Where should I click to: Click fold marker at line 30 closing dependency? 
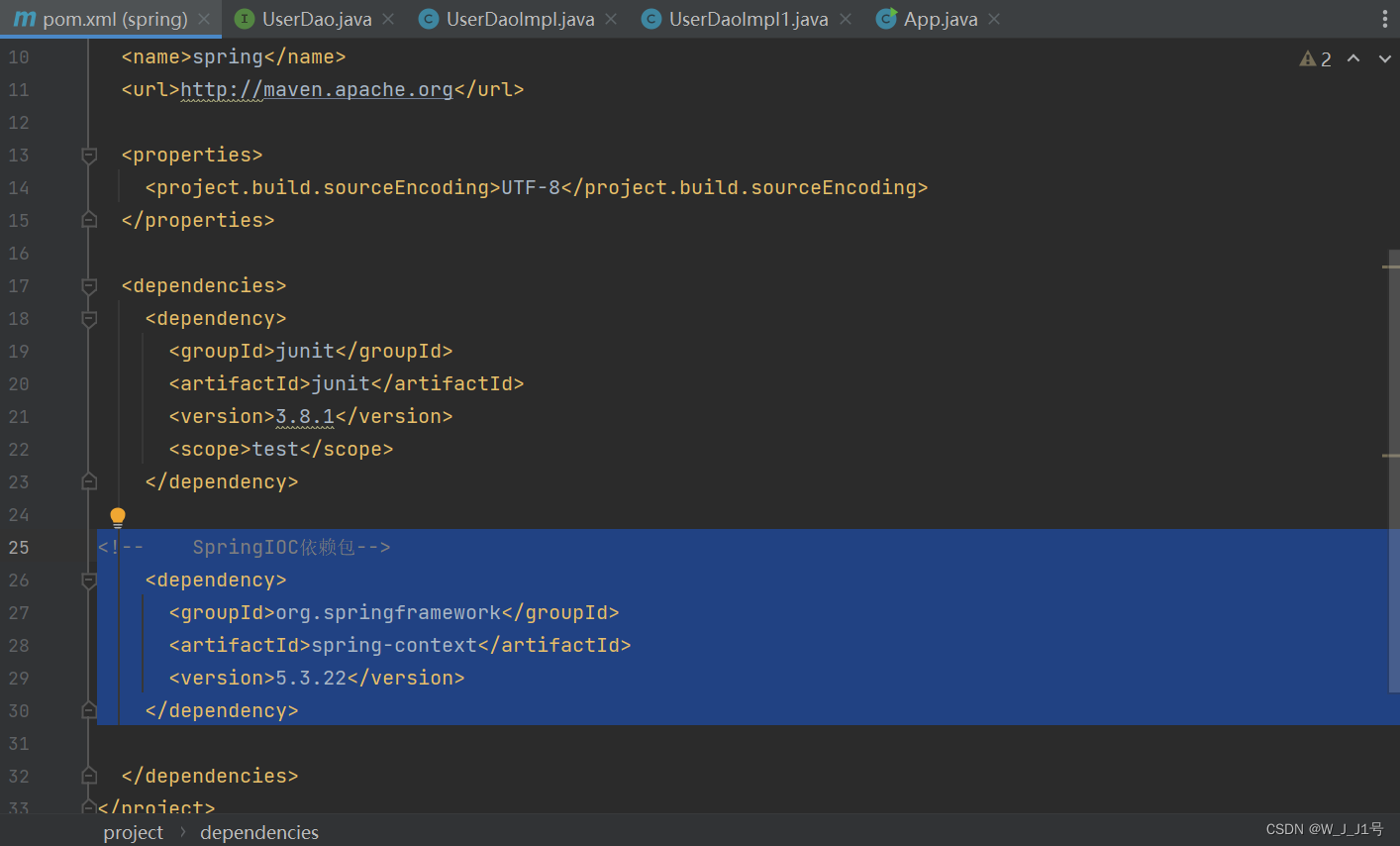(x=89, y=710)
